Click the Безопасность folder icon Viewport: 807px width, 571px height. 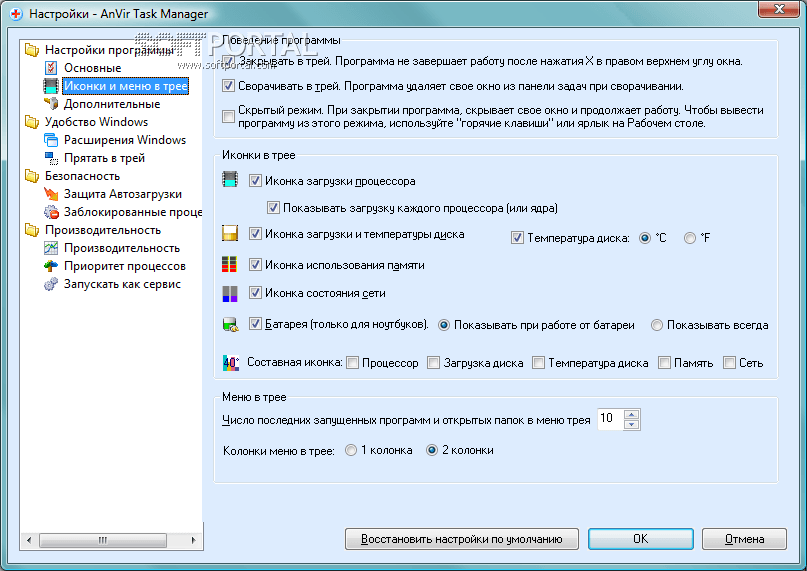32,176
